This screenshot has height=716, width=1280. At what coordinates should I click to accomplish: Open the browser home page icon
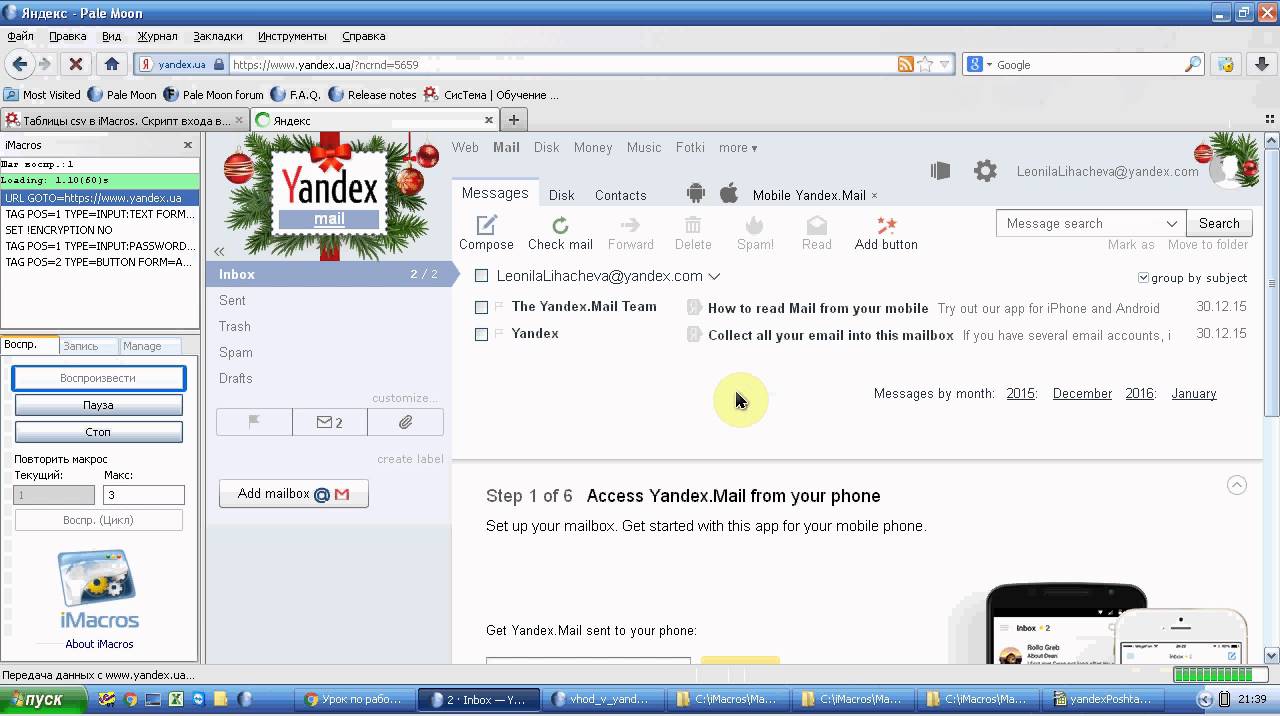112,64
